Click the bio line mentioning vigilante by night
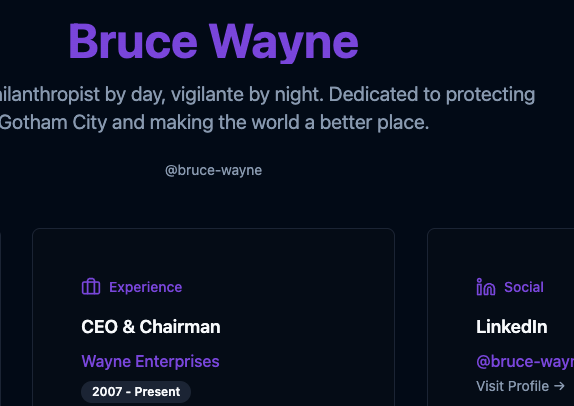This screenshot has width=574, height=406. pyautogui.click(x=268, y=94)
